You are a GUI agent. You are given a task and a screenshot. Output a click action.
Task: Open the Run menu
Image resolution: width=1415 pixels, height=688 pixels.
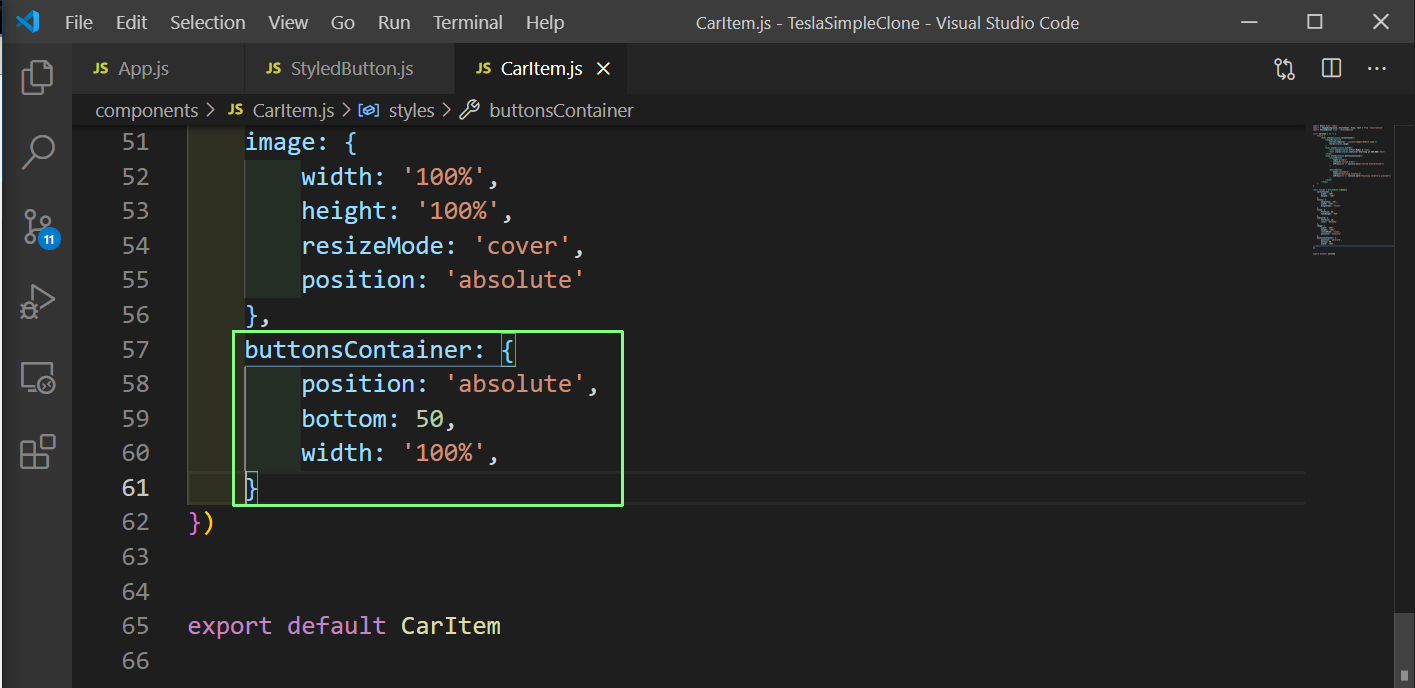pos(394,22)
